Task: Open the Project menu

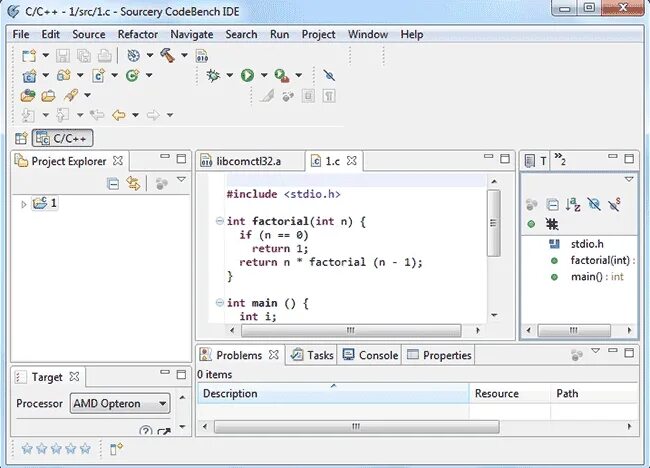Action: (318, 34)
